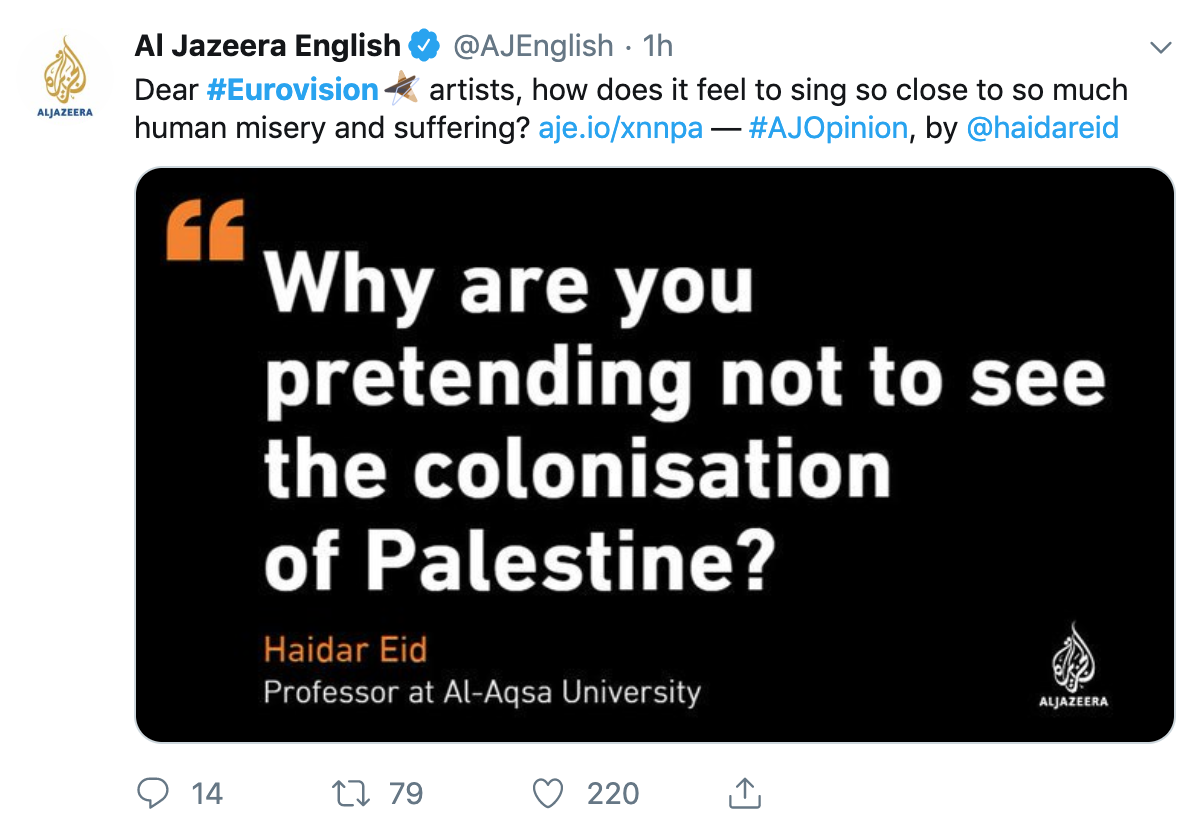
Task: Click the retweet count 79
Action: 405,794
